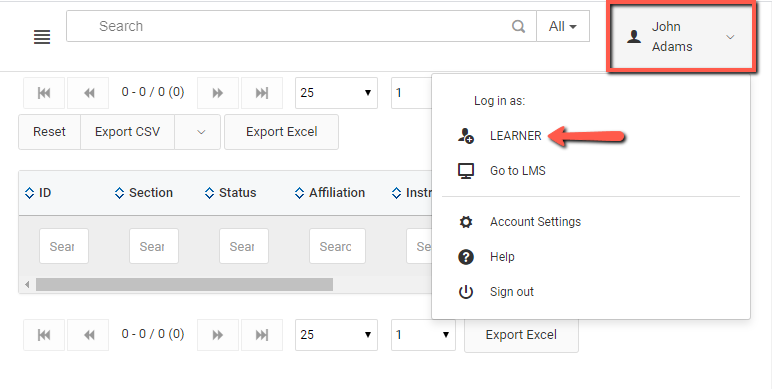This screenshot has height=389, width=772.
Task: Sort by the ID column
Action: tap(38, 193)
